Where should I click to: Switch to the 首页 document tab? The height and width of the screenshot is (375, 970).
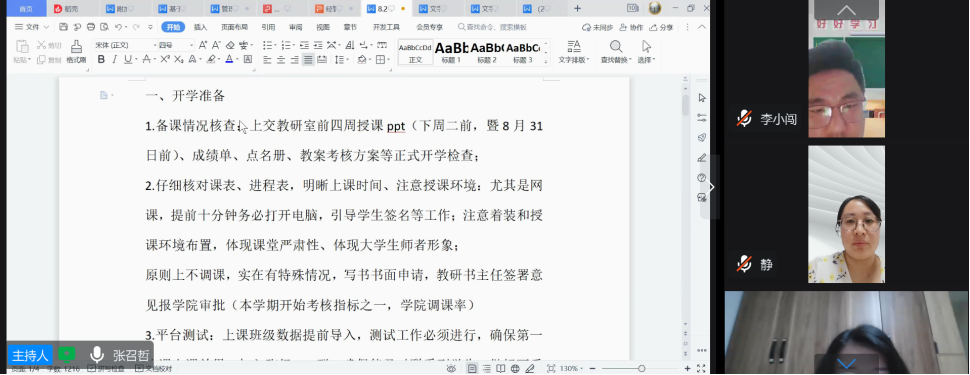tap(26, 9)
